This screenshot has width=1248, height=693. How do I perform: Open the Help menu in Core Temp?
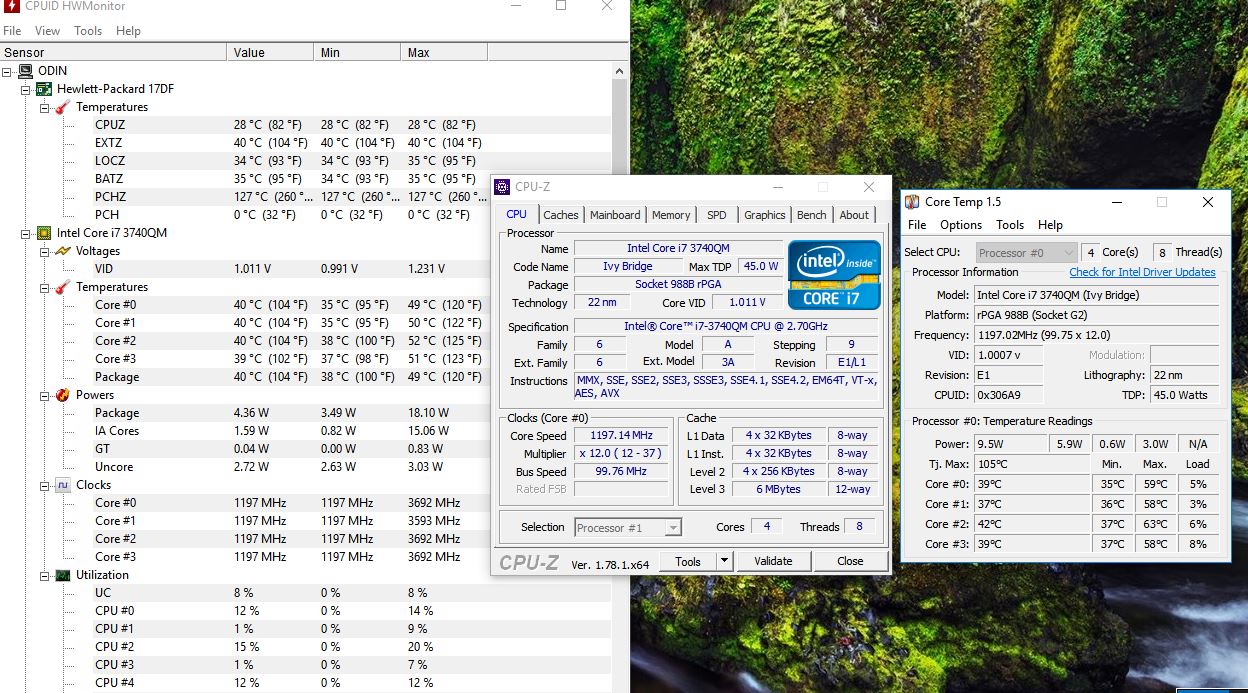coord(1050,225)
